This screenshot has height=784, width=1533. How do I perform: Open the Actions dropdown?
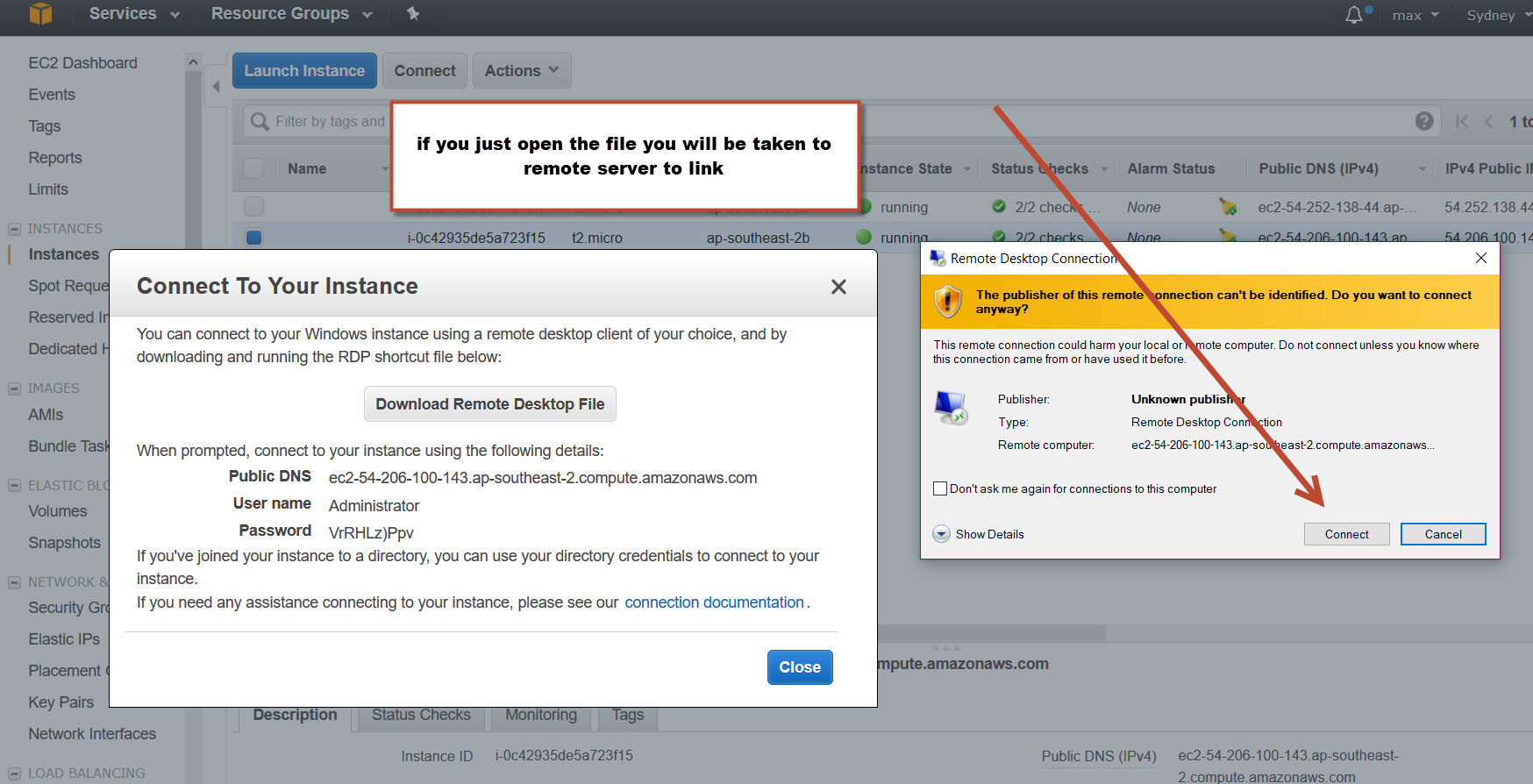point(521,70)
